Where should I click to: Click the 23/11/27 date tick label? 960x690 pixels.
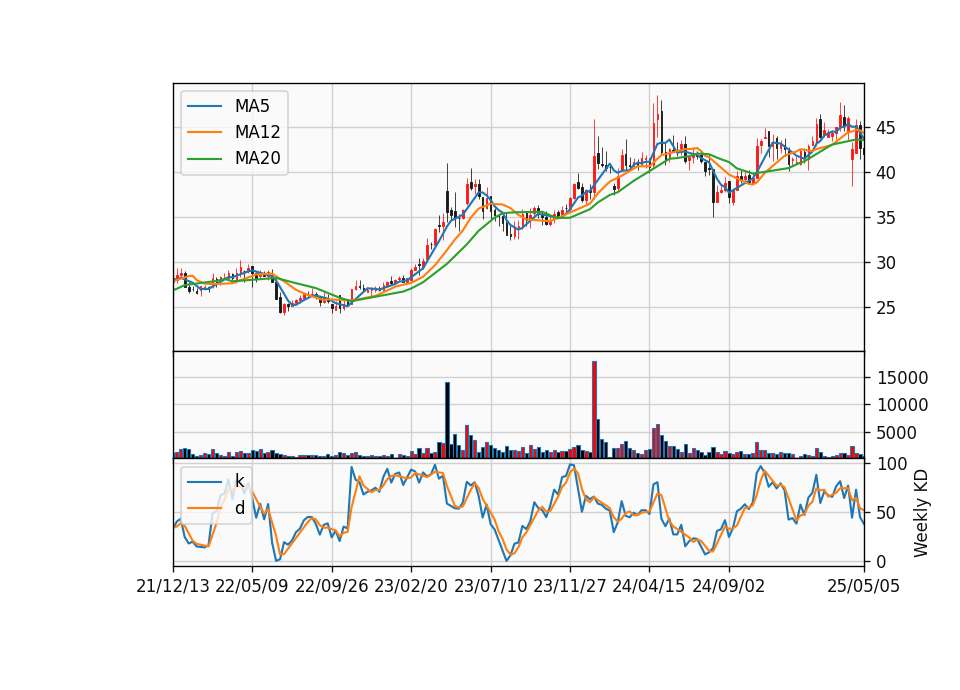[570, 586]
